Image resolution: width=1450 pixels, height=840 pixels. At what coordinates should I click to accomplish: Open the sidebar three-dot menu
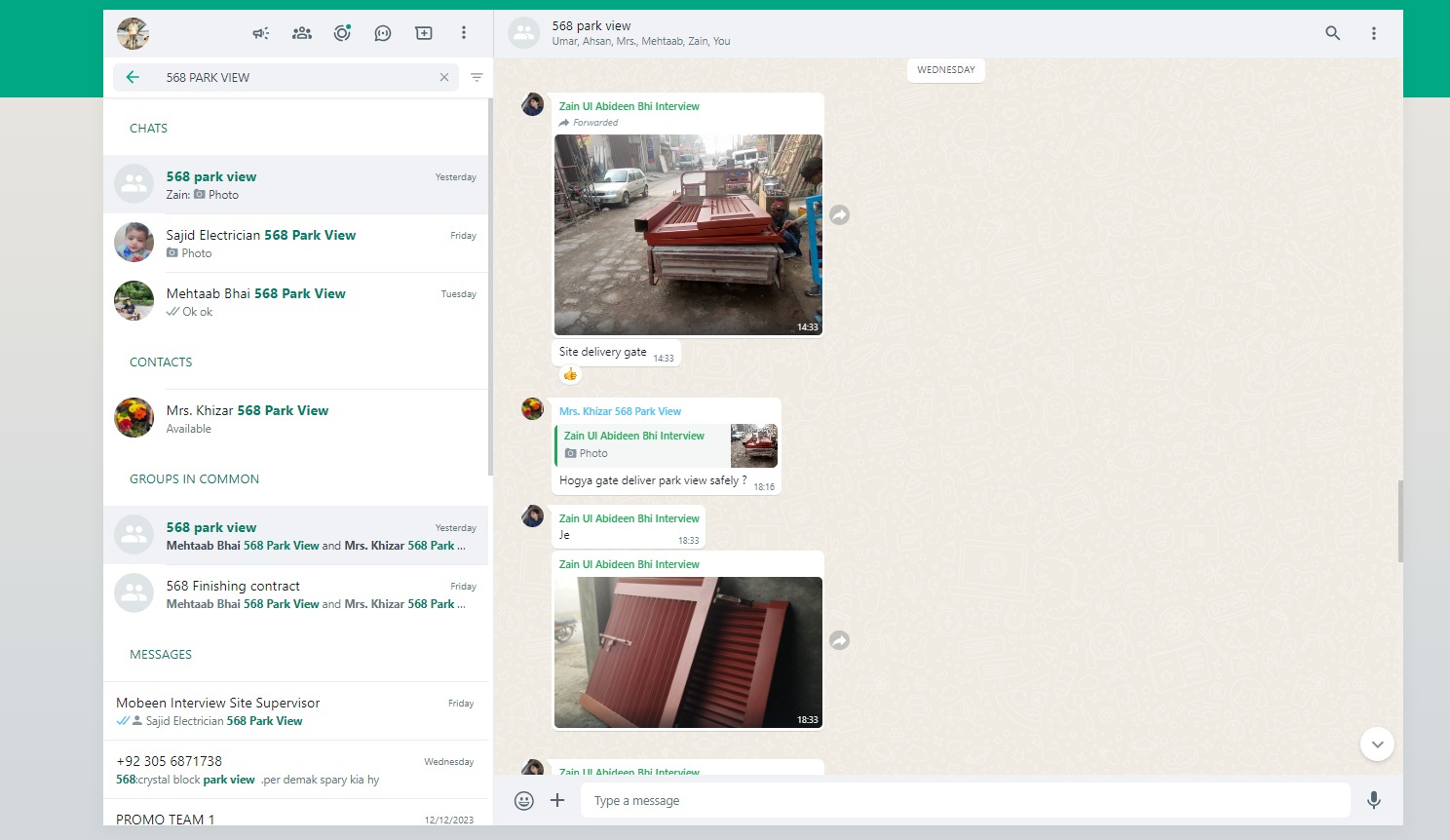click(464, 33)
